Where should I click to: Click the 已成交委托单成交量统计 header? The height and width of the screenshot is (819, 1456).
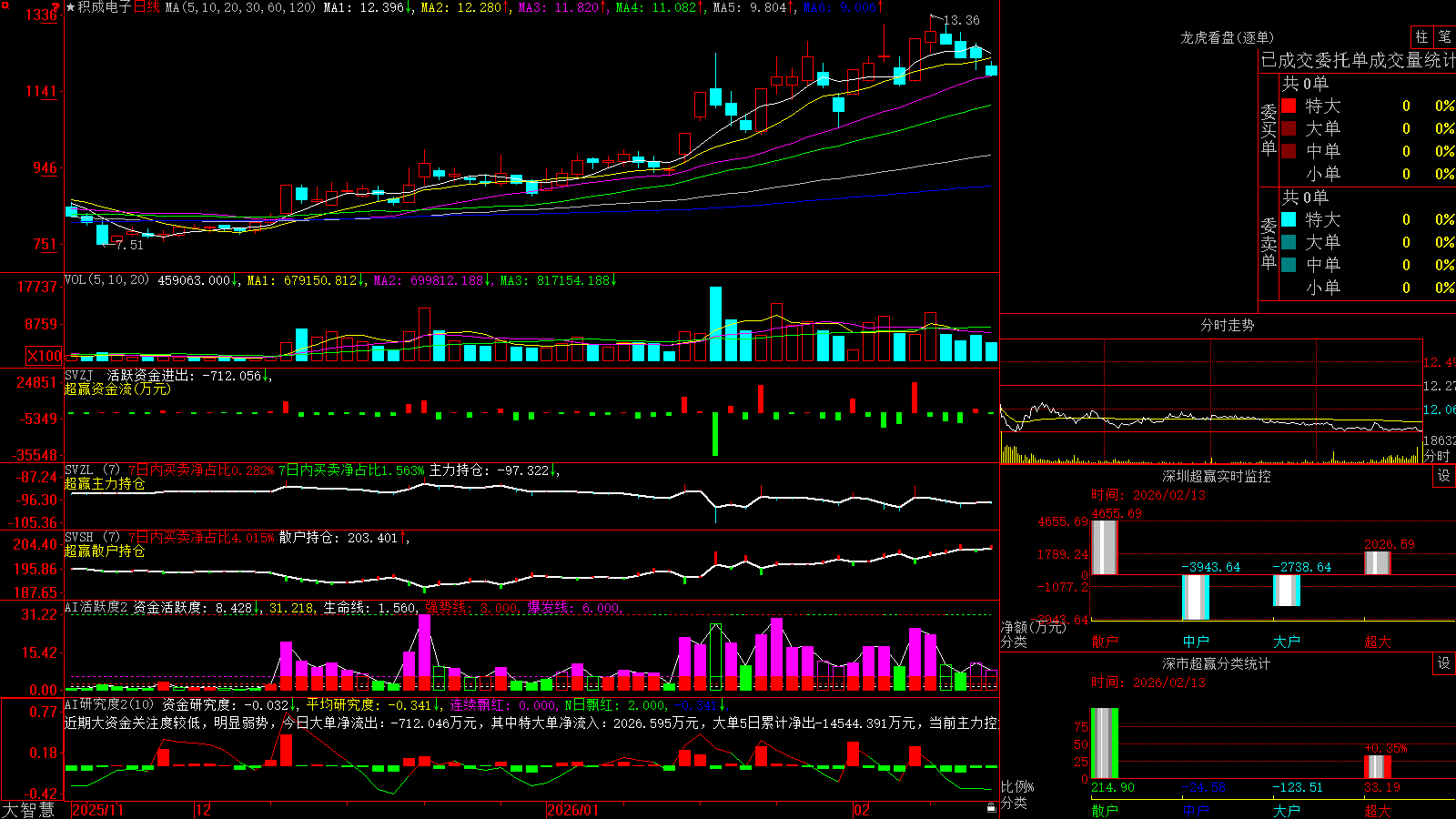[x=1358, y=60]
